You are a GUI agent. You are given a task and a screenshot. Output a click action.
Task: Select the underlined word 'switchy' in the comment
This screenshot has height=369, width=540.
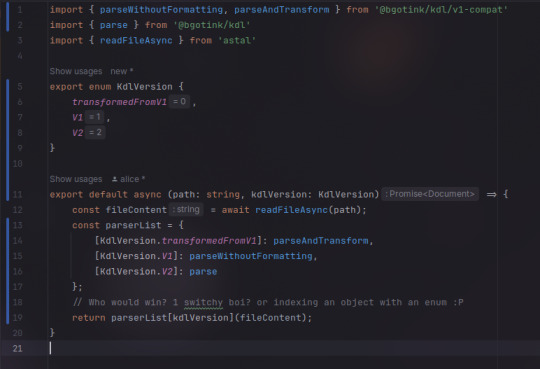pyautogui.click(x=203, y=303)
